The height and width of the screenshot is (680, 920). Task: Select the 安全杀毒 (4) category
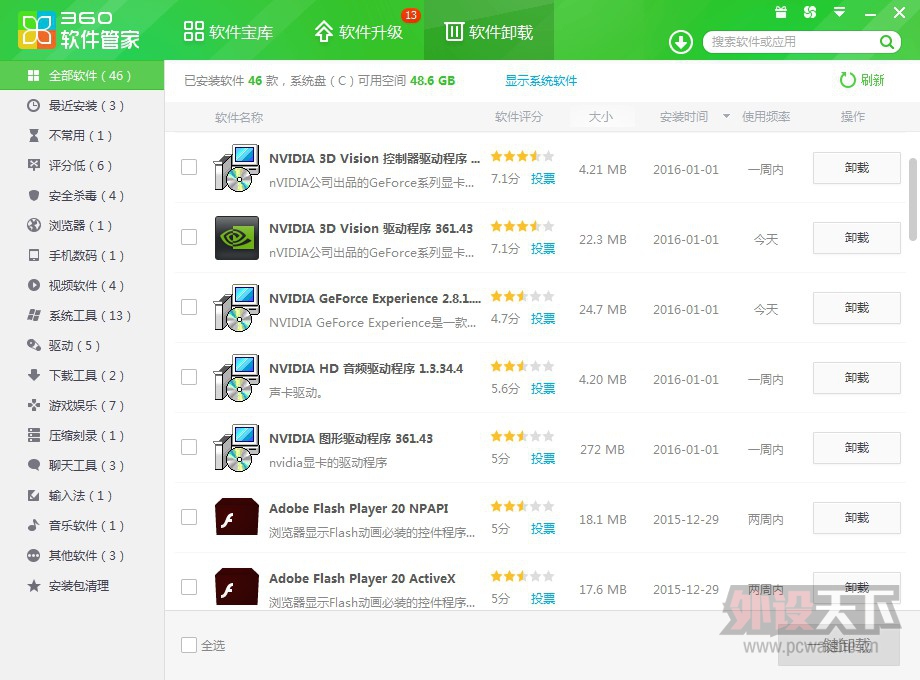tap(82, 195)
